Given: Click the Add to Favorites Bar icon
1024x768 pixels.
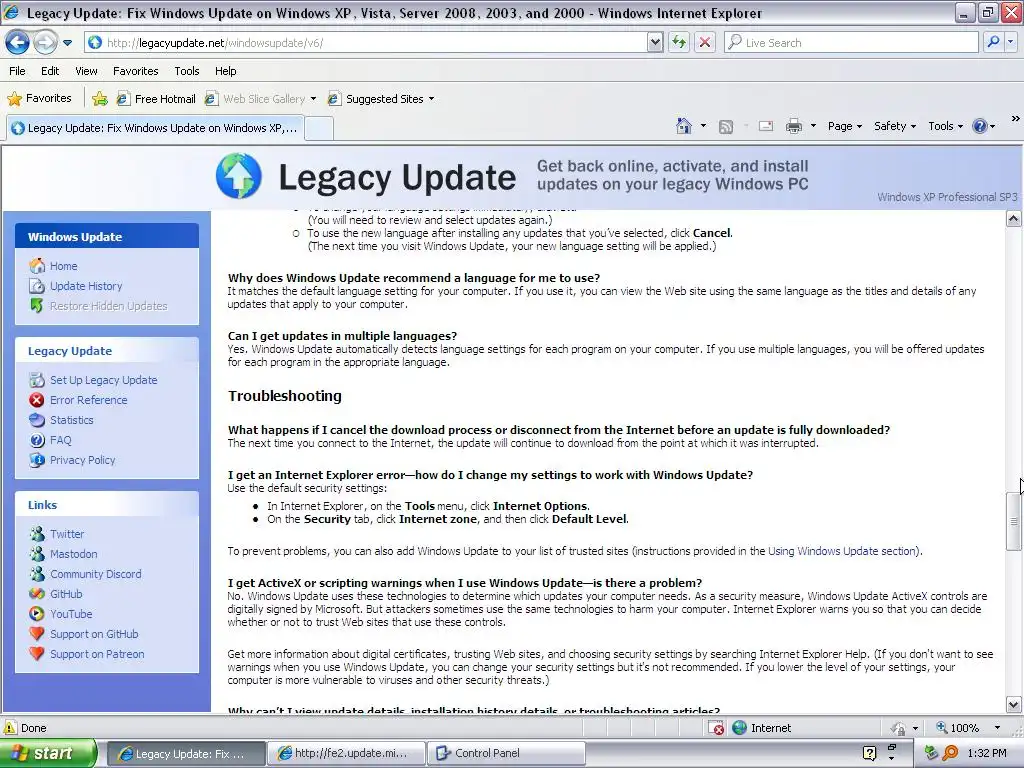Looking at the screenshot, I should tap(99, 99).
